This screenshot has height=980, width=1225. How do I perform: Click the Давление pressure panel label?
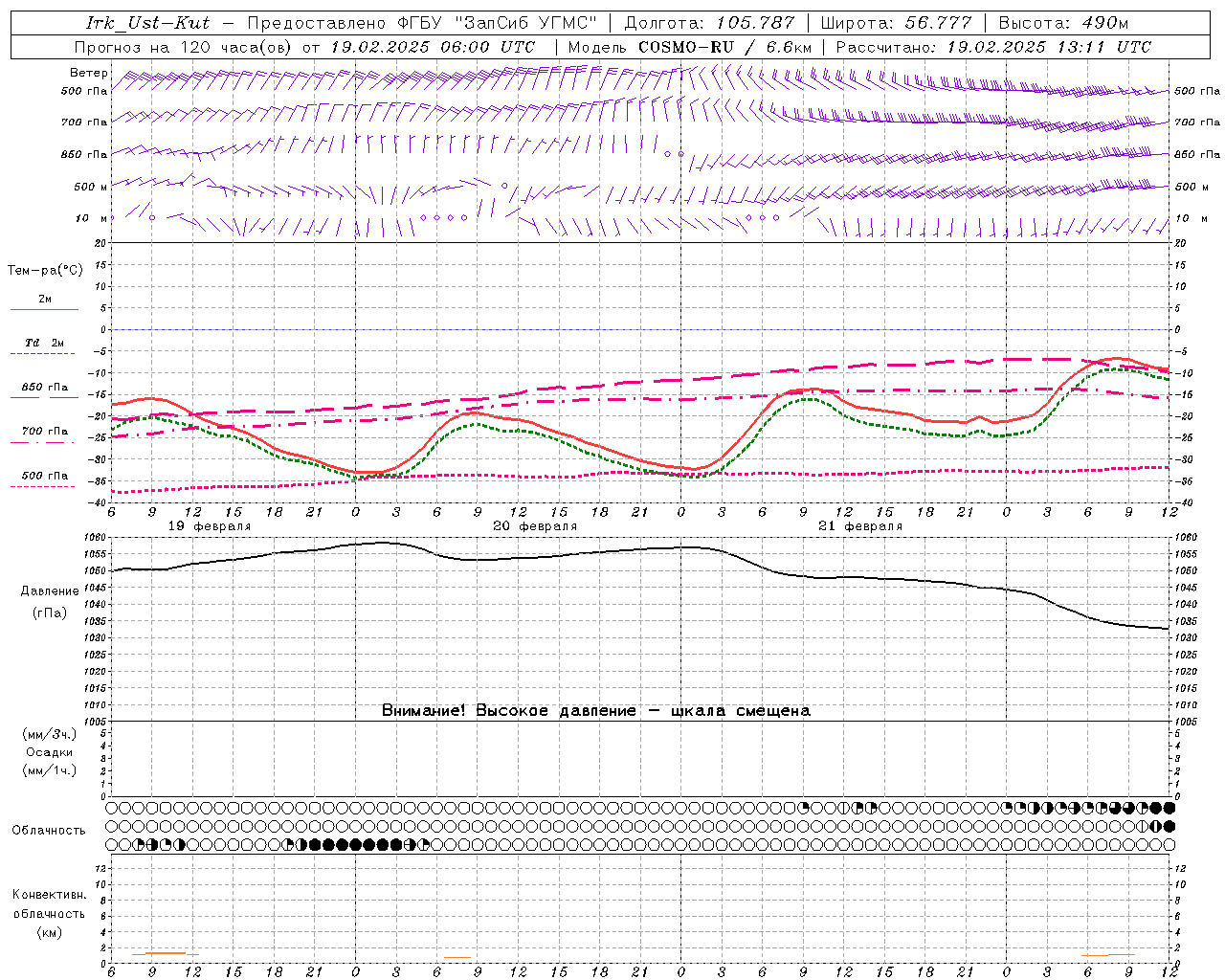(x=50, y=591)
